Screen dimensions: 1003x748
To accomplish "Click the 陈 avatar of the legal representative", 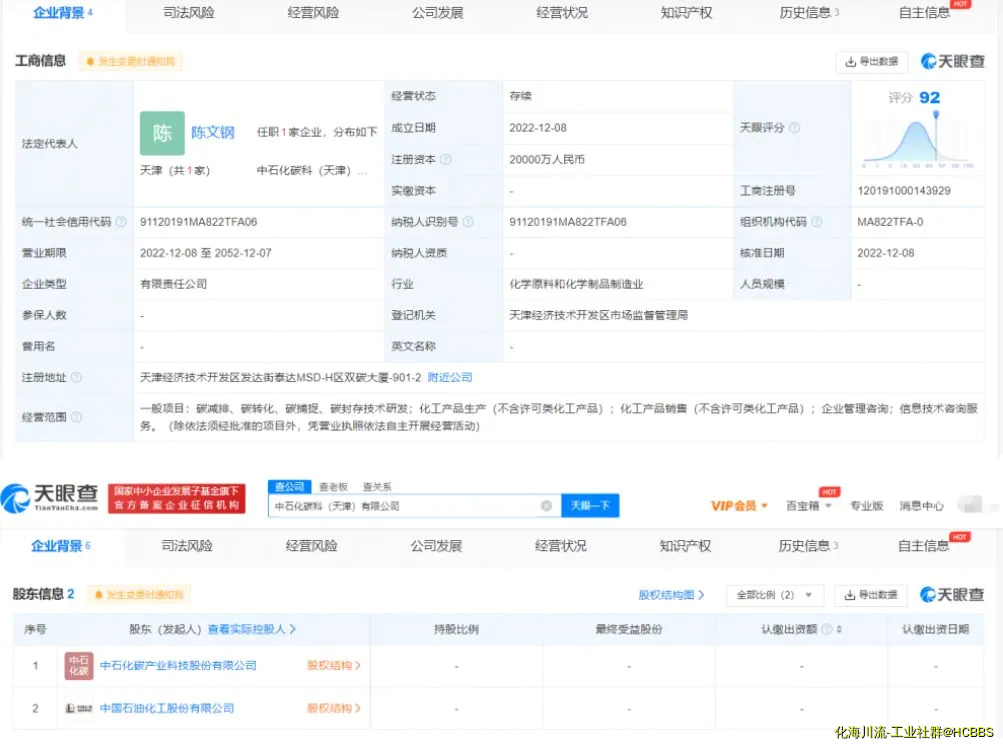I will 162,133.
